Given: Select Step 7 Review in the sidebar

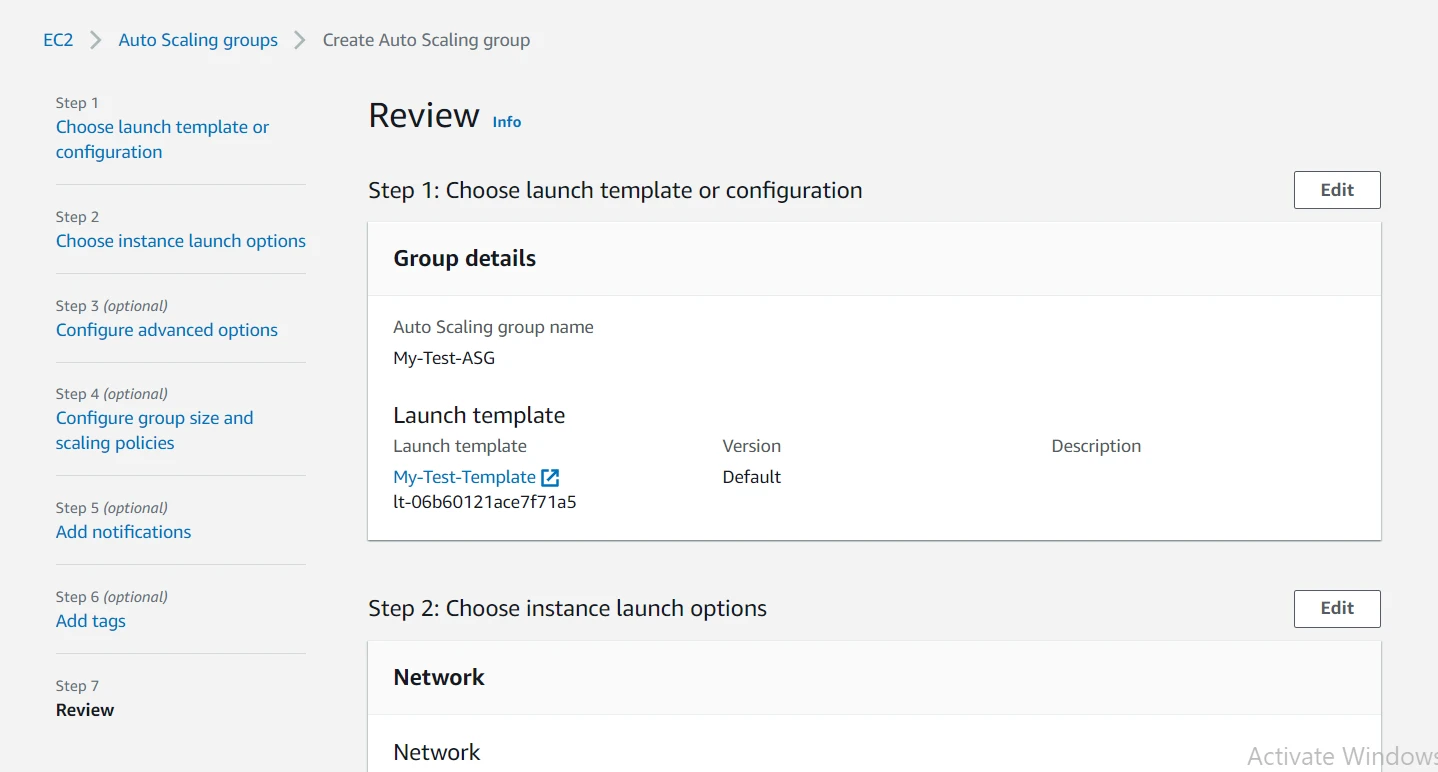Looking at the screenshot, I should [85, 709].
